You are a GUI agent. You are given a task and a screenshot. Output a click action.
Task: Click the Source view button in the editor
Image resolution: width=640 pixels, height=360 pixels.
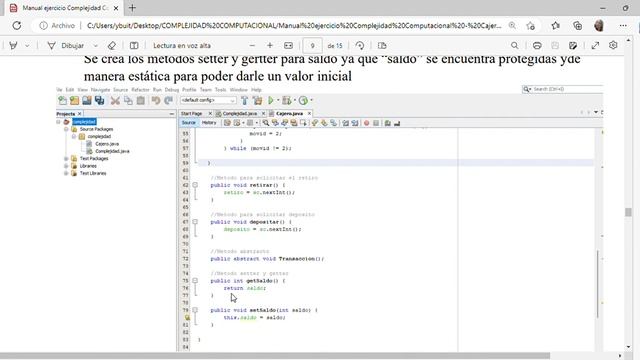point(189,122)
